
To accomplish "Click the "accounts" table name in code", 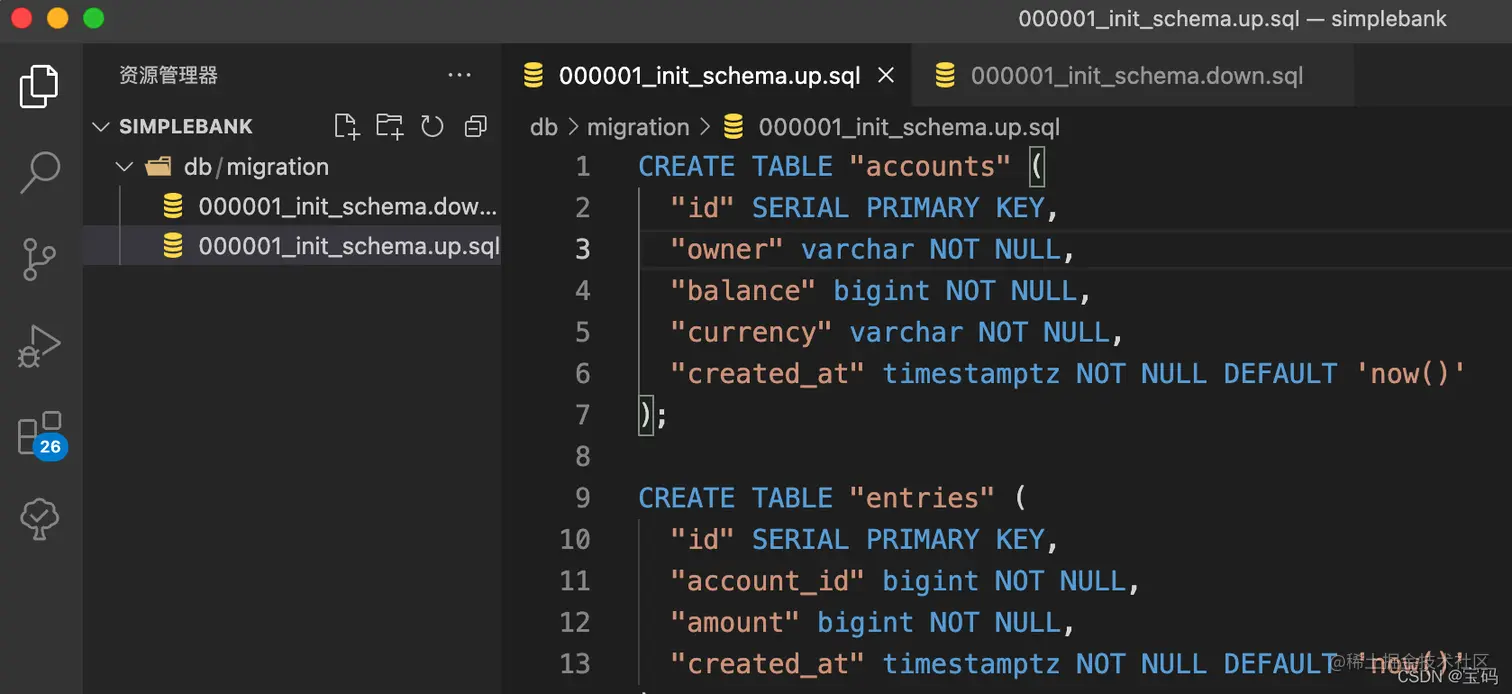I will pos(930,166).
